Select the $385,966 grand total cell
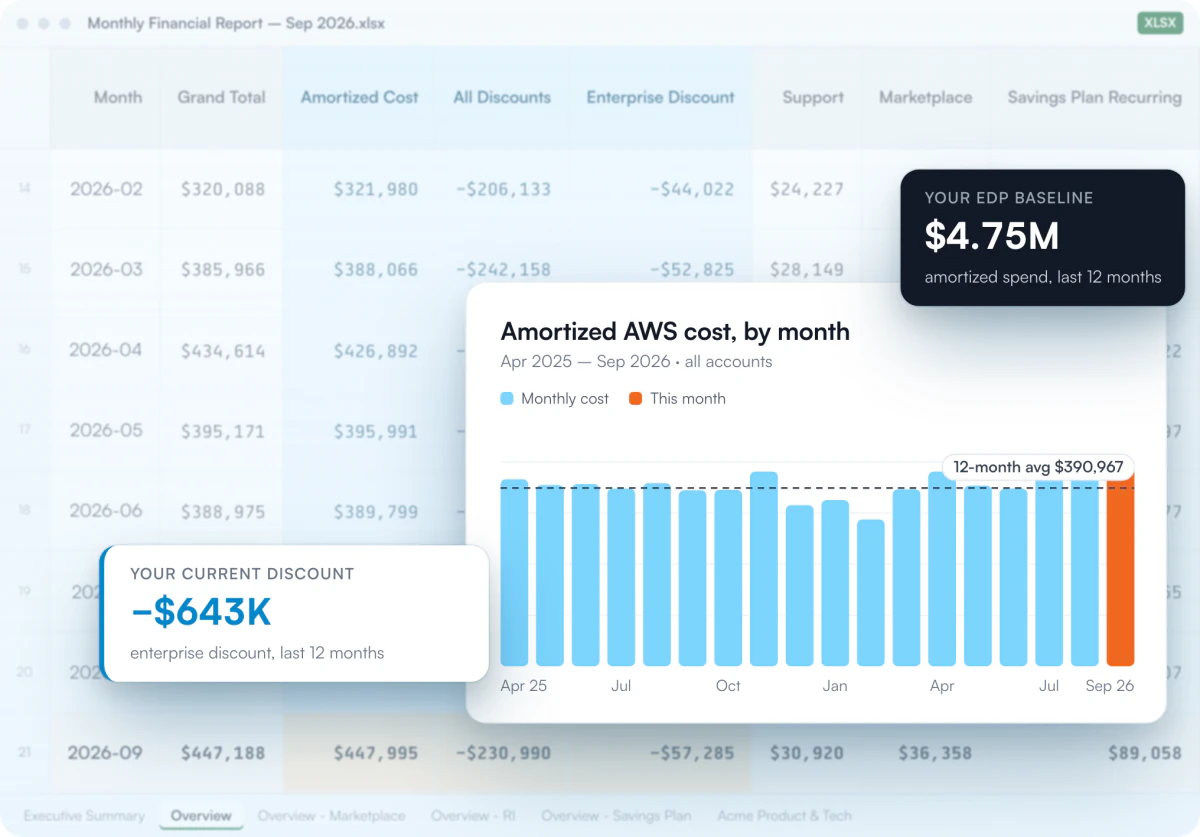 [x=223, y=270]
